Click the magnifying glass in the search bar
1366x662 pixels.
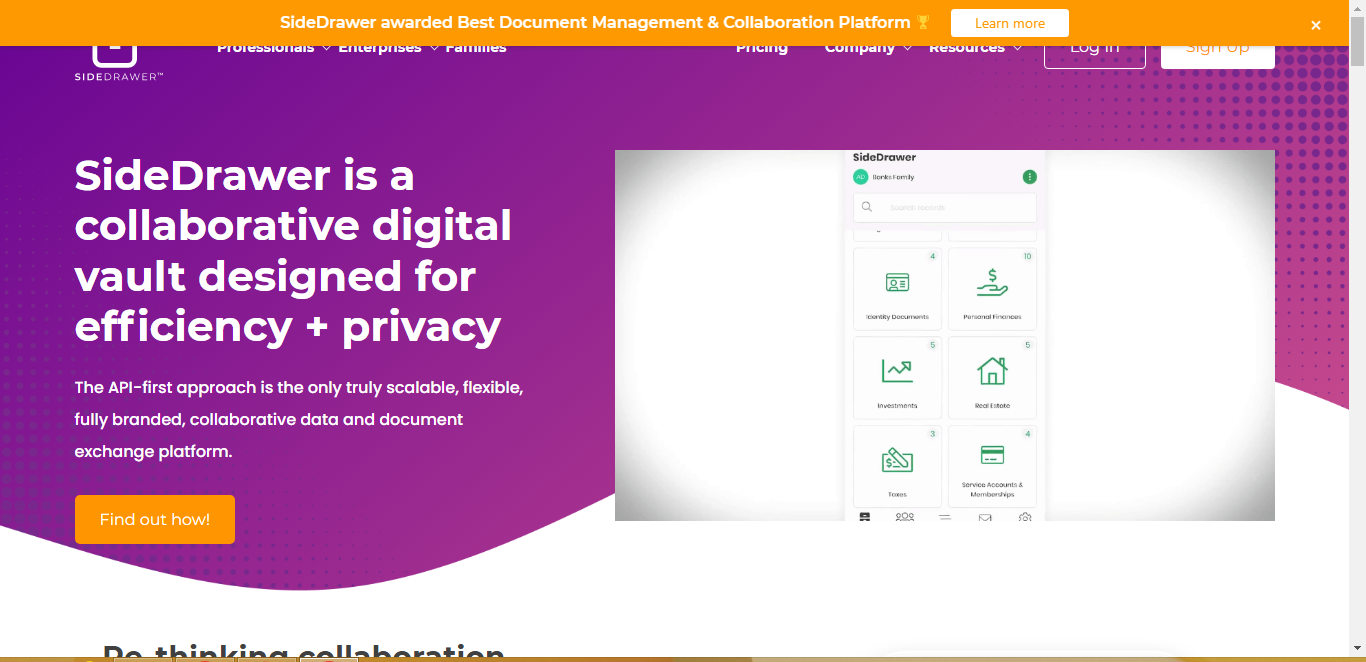tap(866, 207)
